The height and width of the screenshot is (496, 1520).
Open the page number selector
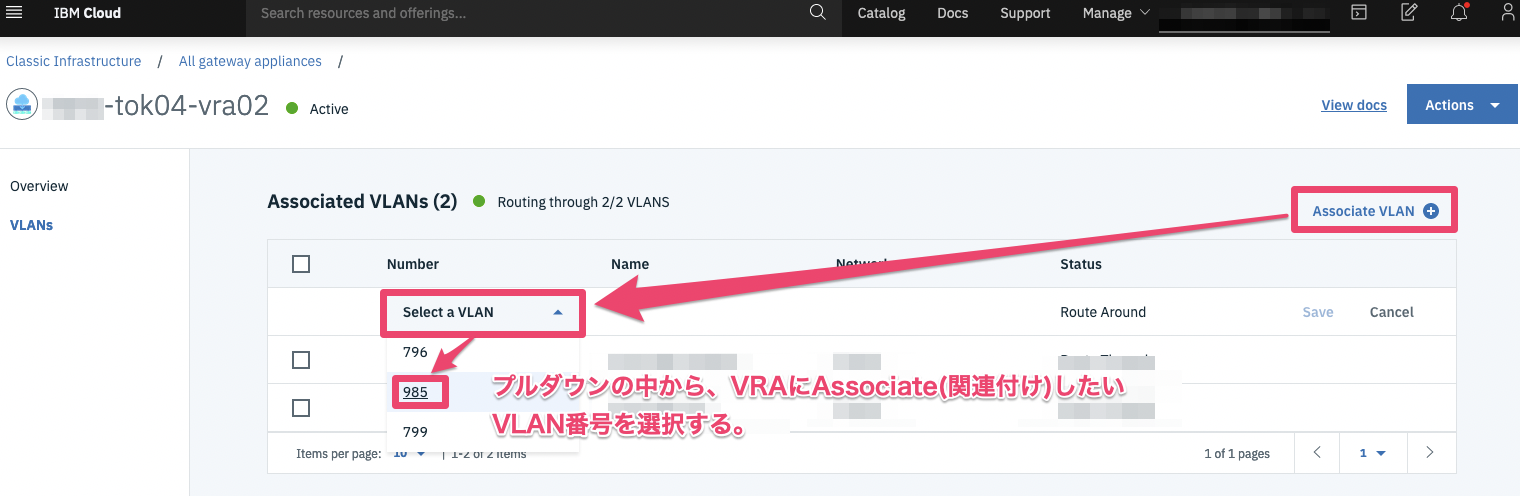click(1373, 453)
